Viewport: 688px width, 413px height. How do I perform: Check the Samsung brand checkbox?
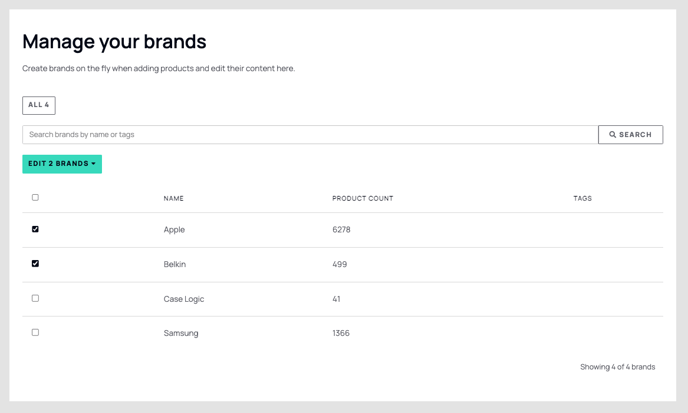(35, 332)
